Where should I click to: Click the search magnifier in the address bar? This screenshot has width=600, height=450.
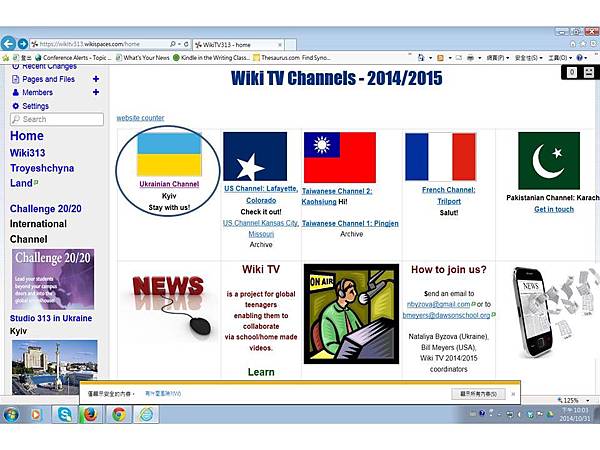click(x=173, y=44)
